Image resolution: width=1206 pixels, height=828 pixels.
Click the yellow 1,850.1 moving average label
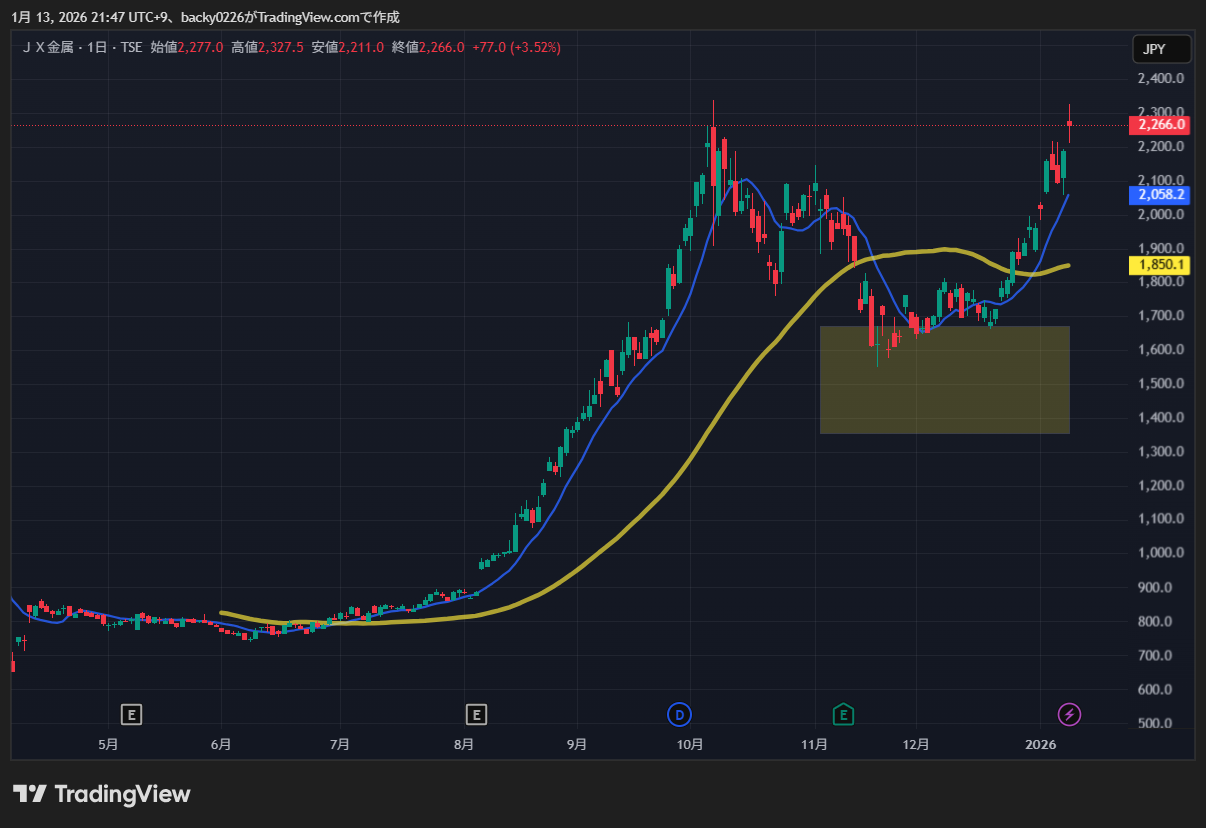(x=1160, y=265)
